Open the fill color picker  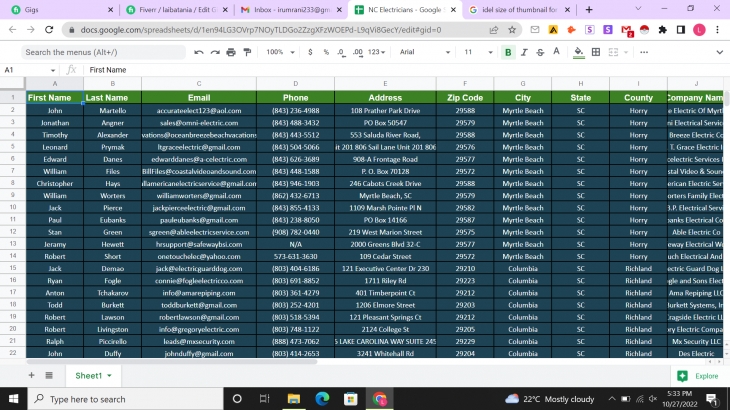coord(579,52)
